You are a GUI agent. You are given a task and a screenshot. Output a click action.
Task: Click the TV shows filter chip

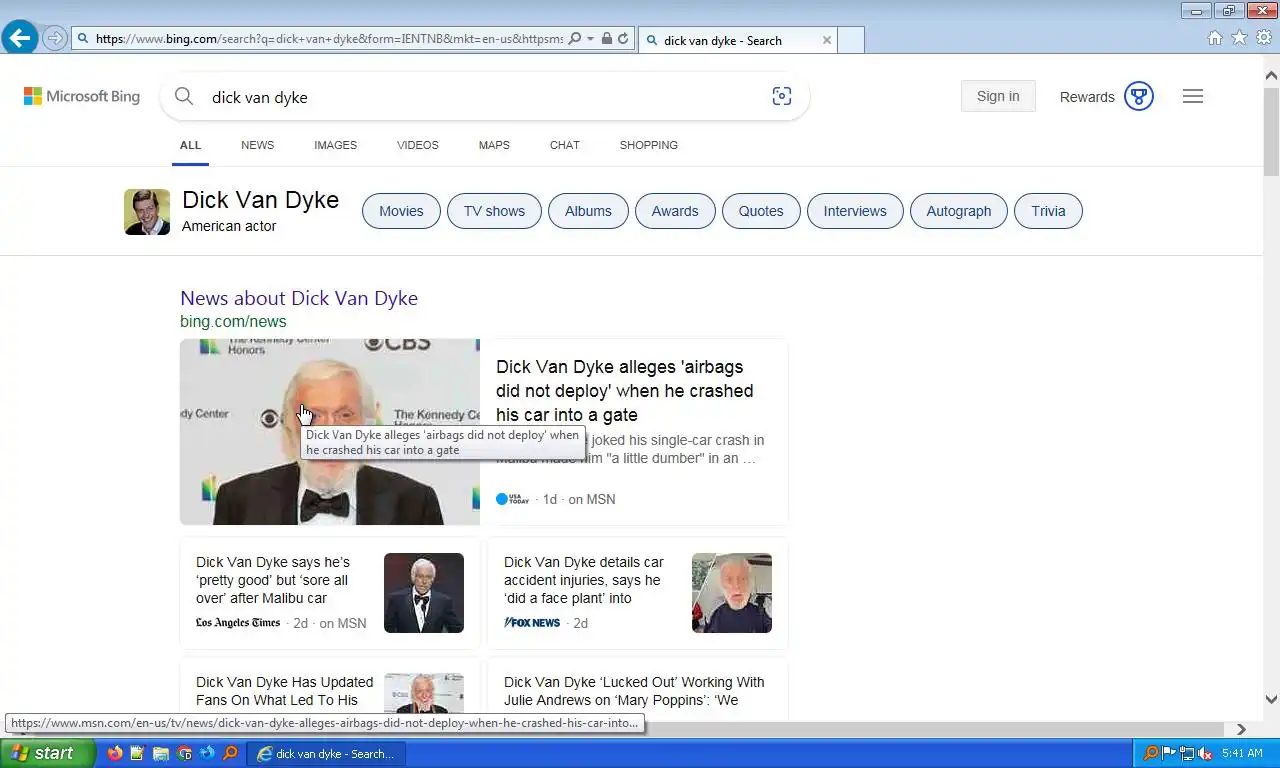point(494,211)
